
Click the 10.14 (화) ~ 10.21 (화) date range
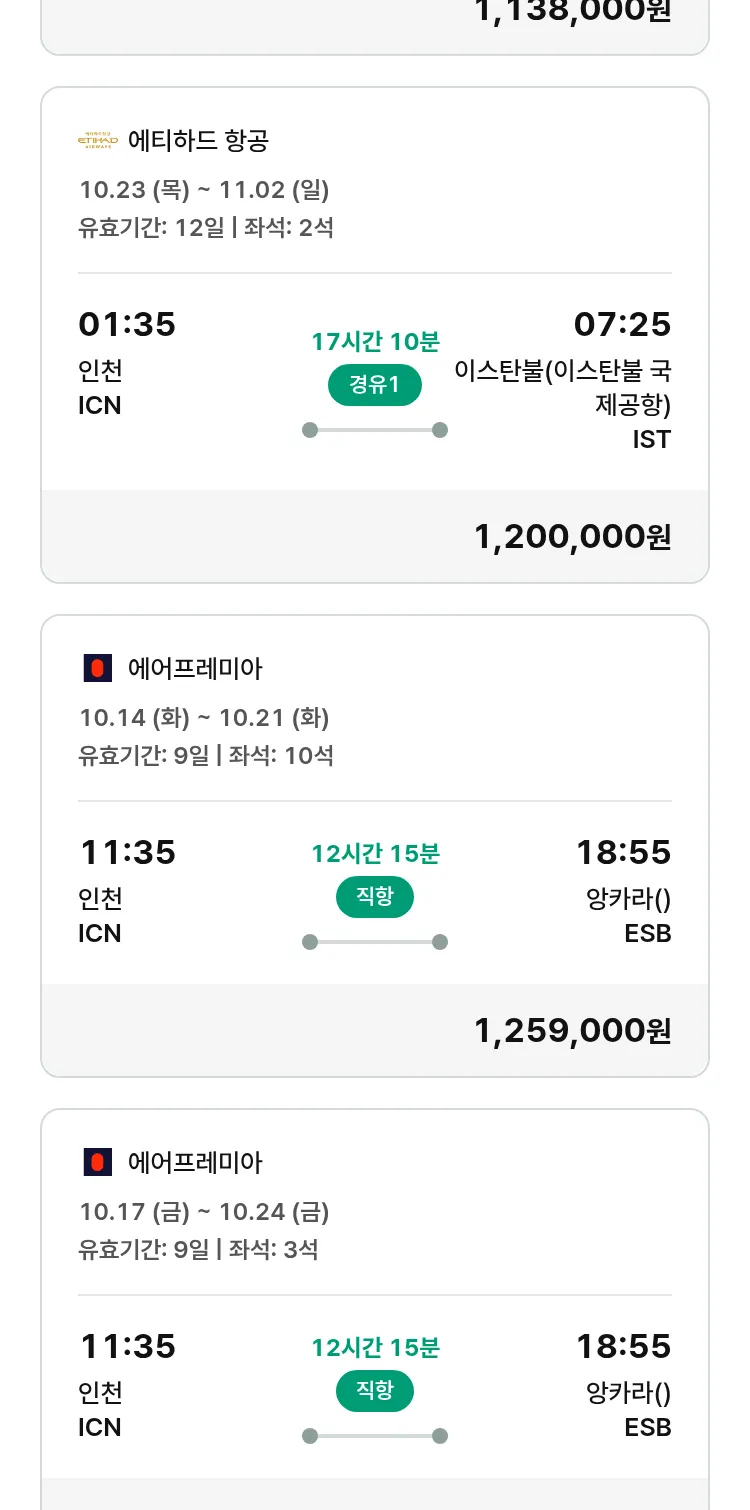204,718
